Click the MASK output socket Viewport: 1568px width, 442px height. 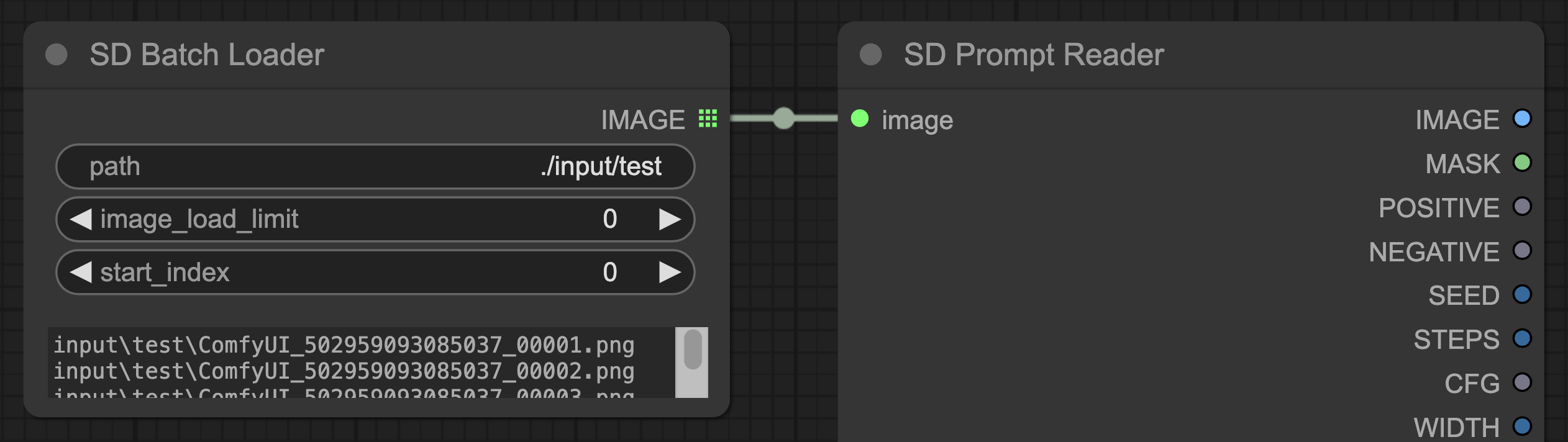1522,163
